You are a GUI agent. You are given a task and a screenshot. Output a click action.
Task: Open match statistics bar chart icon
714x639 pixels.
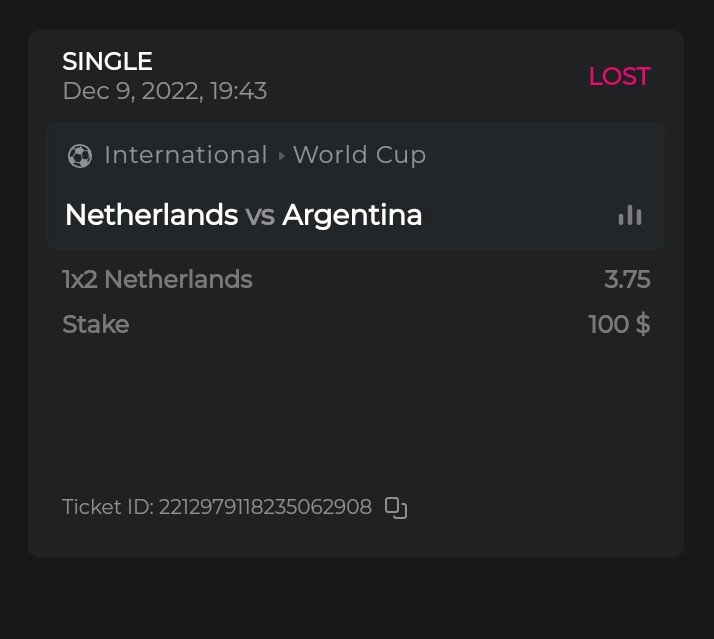(x=629, y=215)
